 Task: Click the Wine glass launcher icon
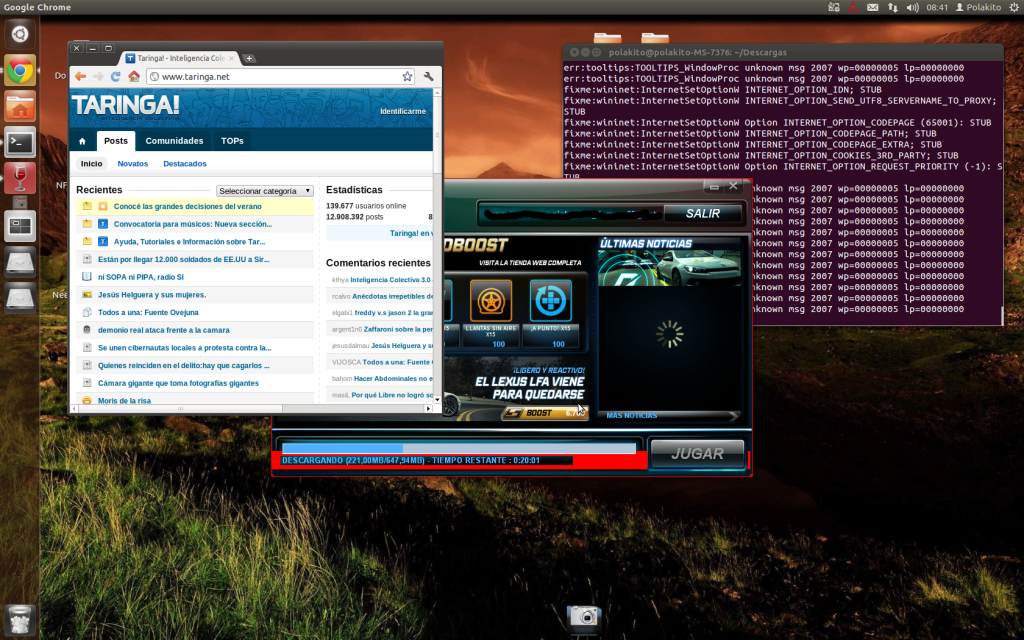(20, 178)
